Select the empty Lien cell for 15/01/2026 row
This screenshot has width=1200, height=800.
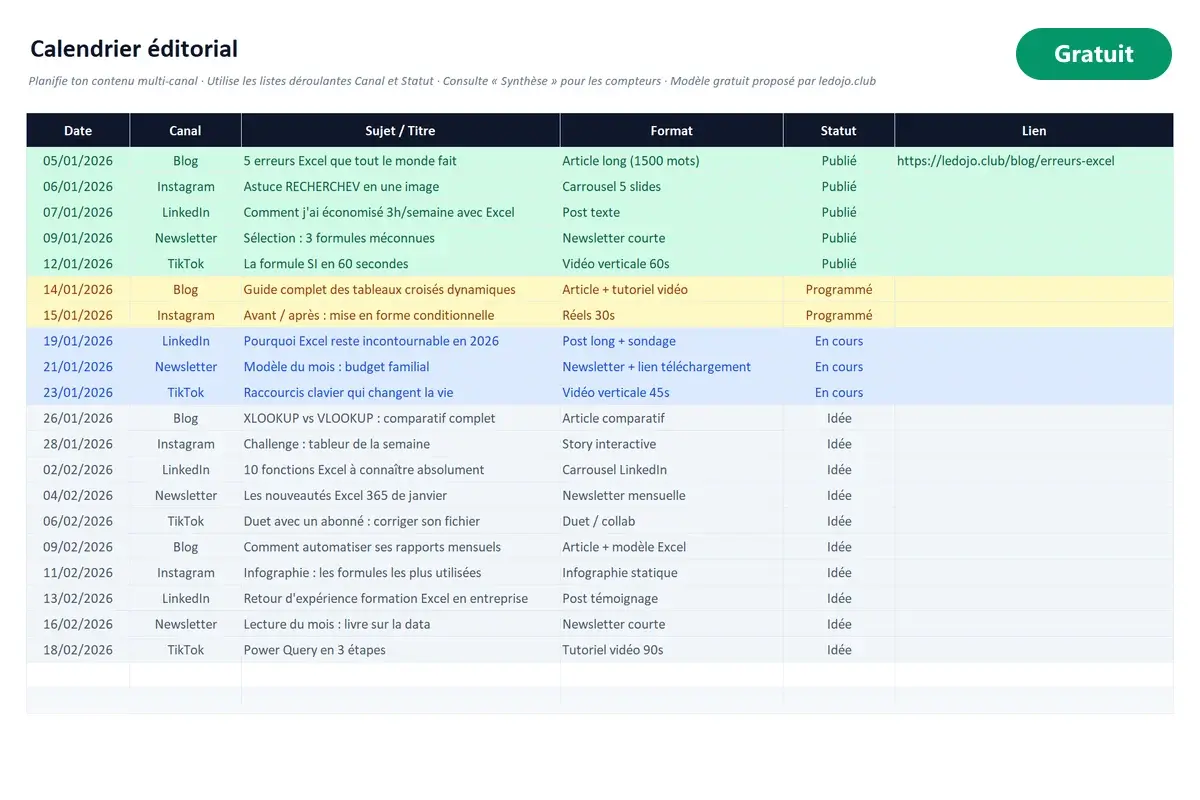tap(1034, 315)
